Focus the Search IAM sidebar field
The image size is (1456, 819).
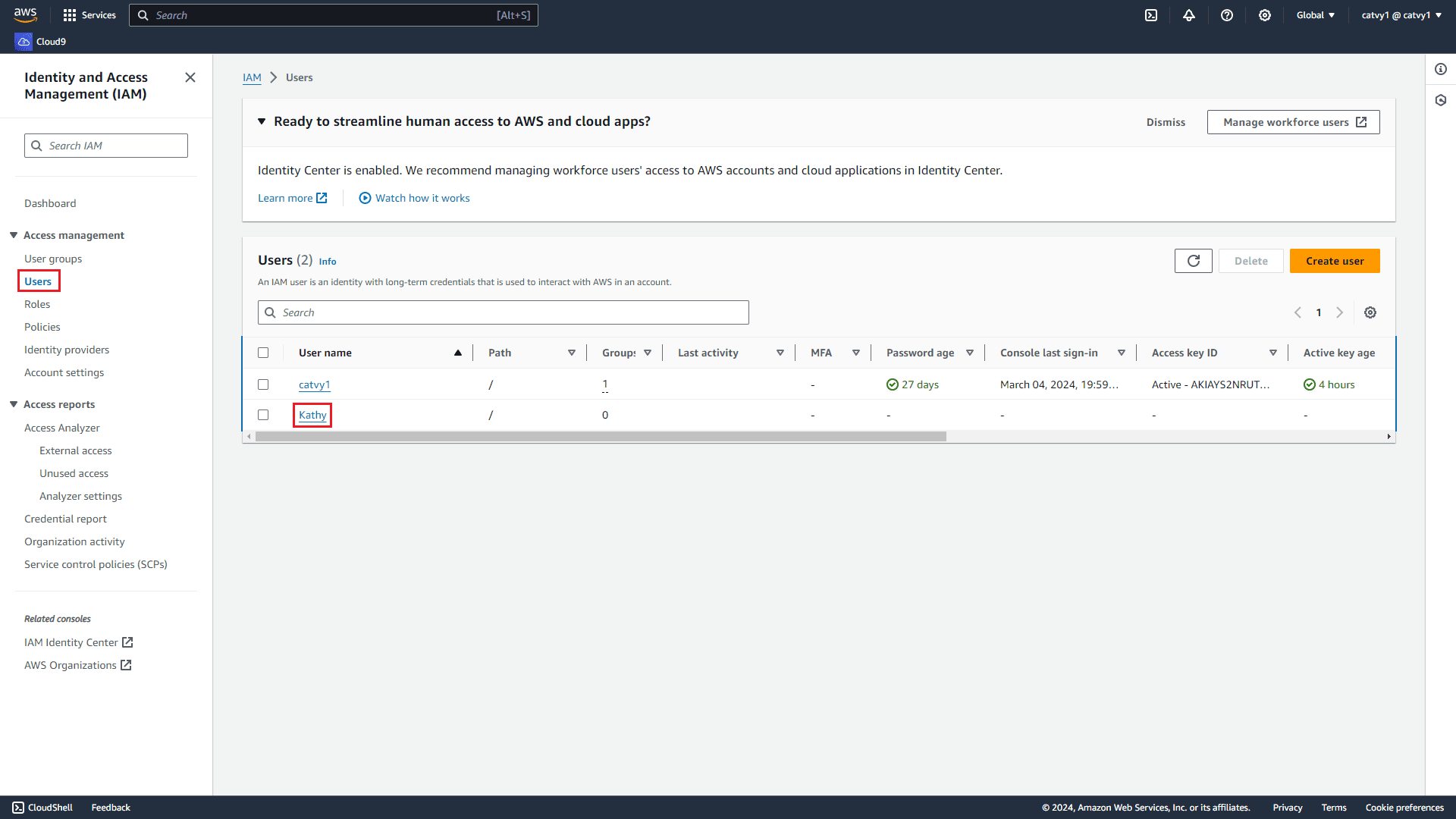click(106, 146)
